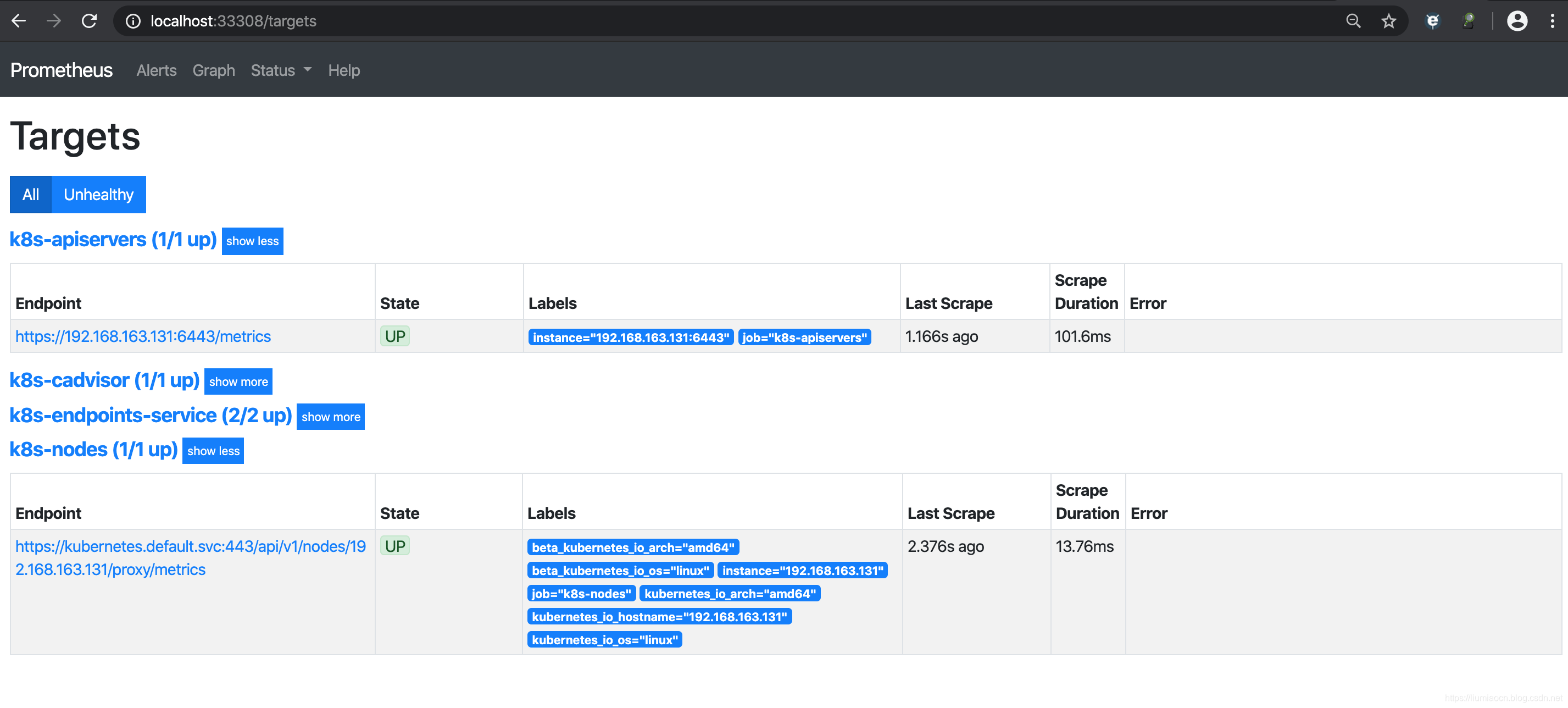Expand k8s-endpoints-service with show more
The image size is (1568, 708).
pos(331,417)
